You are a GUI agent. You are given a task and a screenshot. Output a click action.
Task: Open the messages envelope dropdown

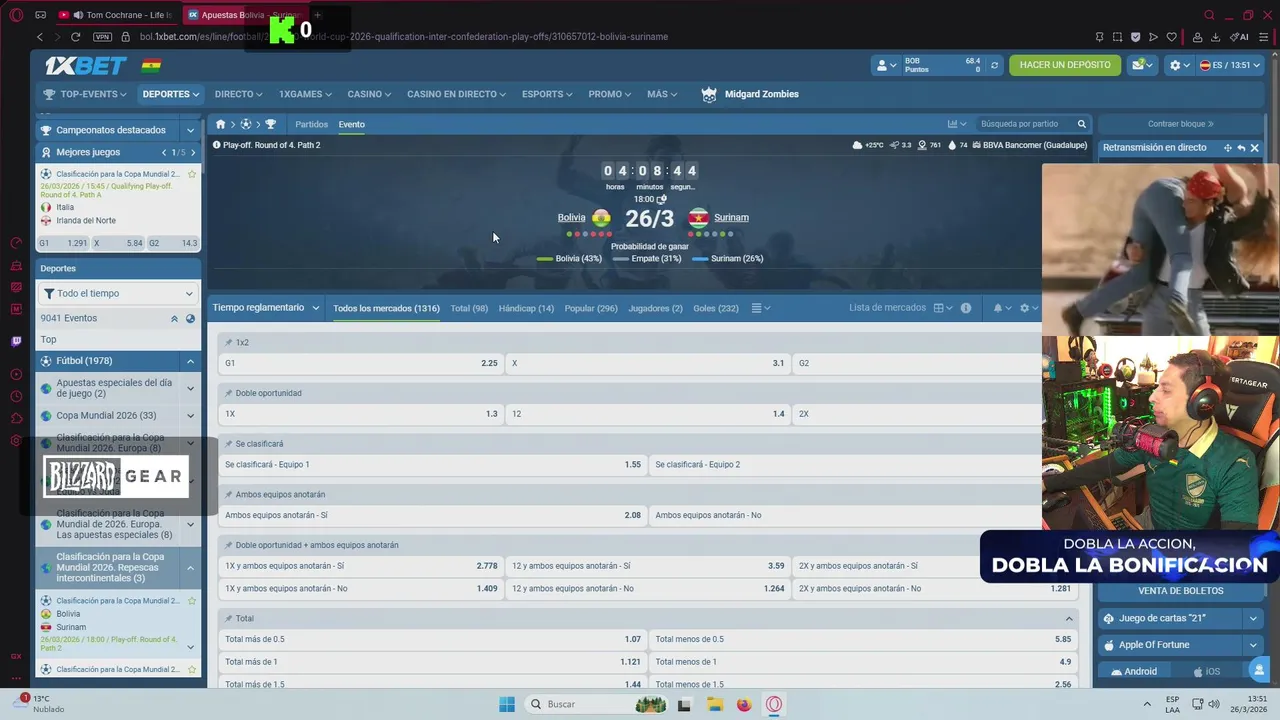click(x=1143, y=65)
